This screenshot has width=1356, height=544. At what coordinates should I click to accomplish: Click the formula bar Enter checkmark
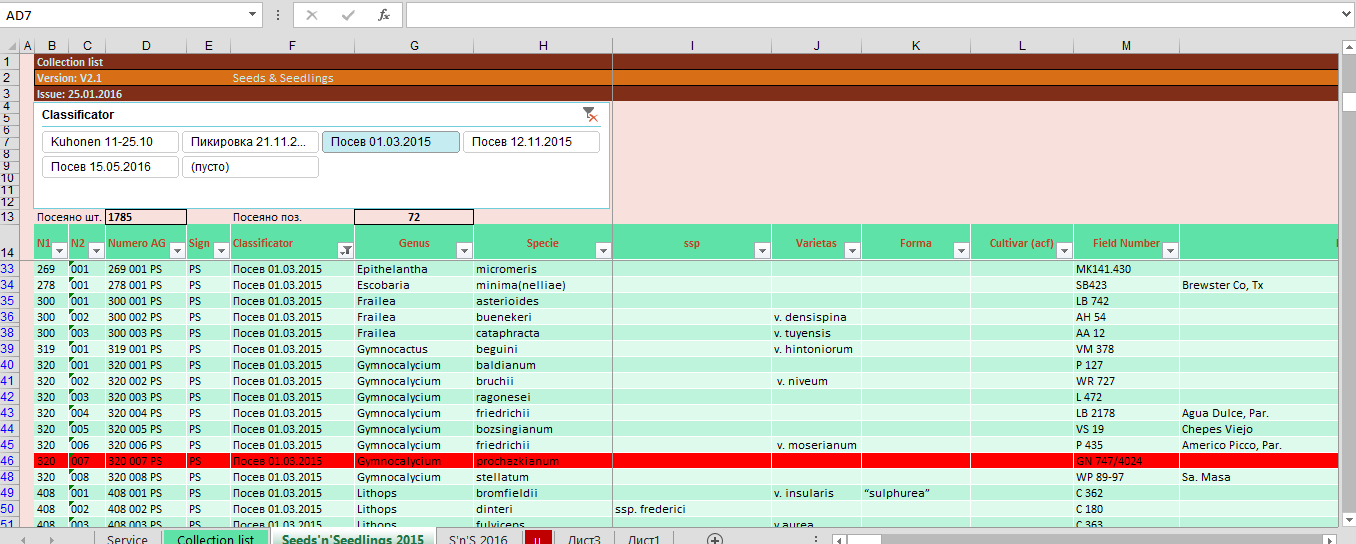[348, 15]
